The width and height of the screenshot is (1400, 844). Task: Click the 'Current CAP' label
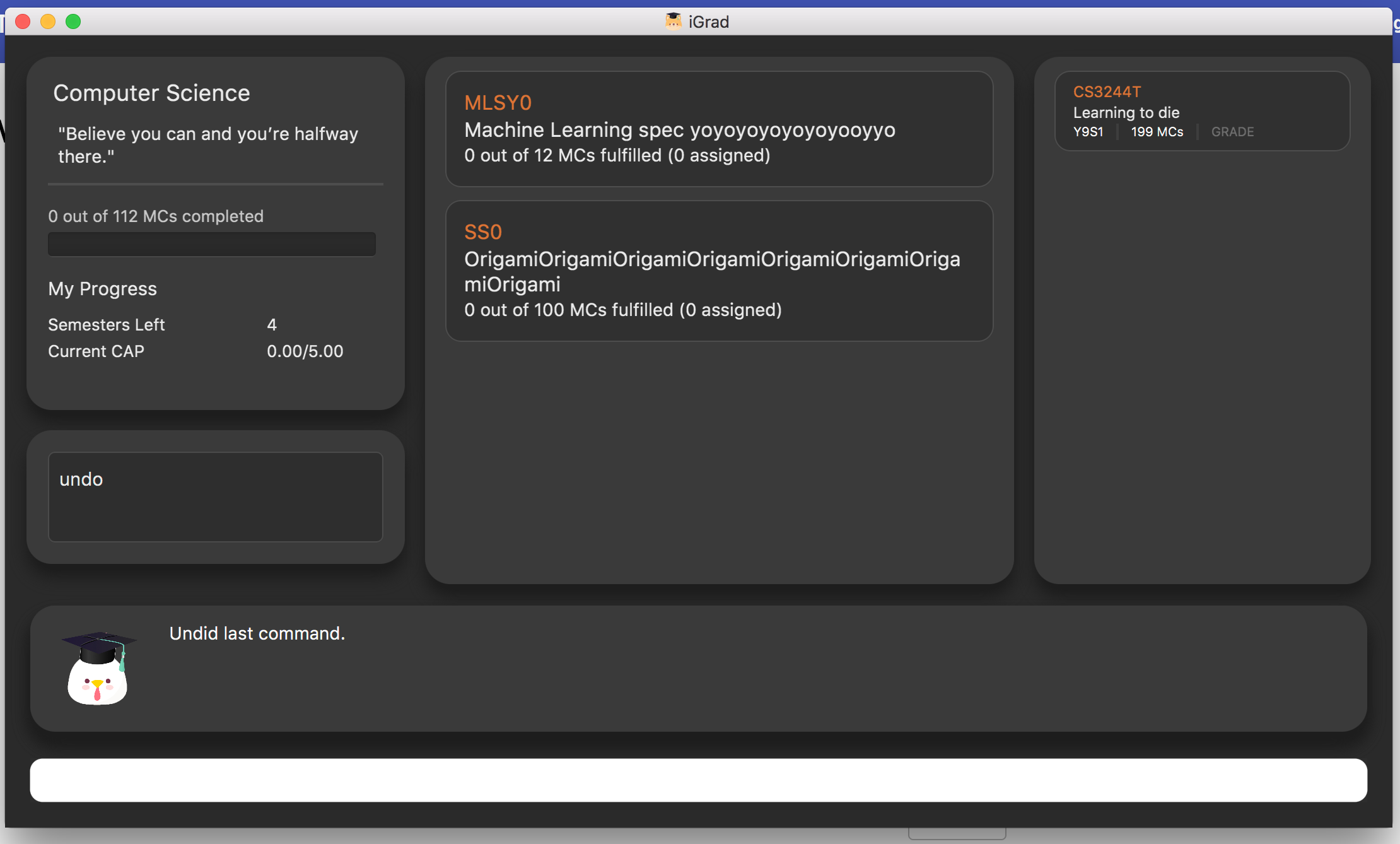(96, 351)
